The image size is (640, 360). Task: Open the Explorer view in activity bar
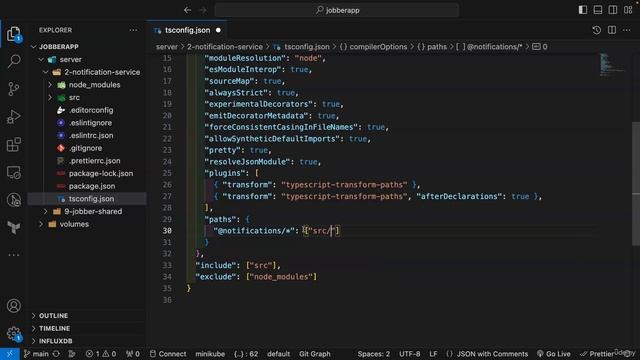(13, 34)
